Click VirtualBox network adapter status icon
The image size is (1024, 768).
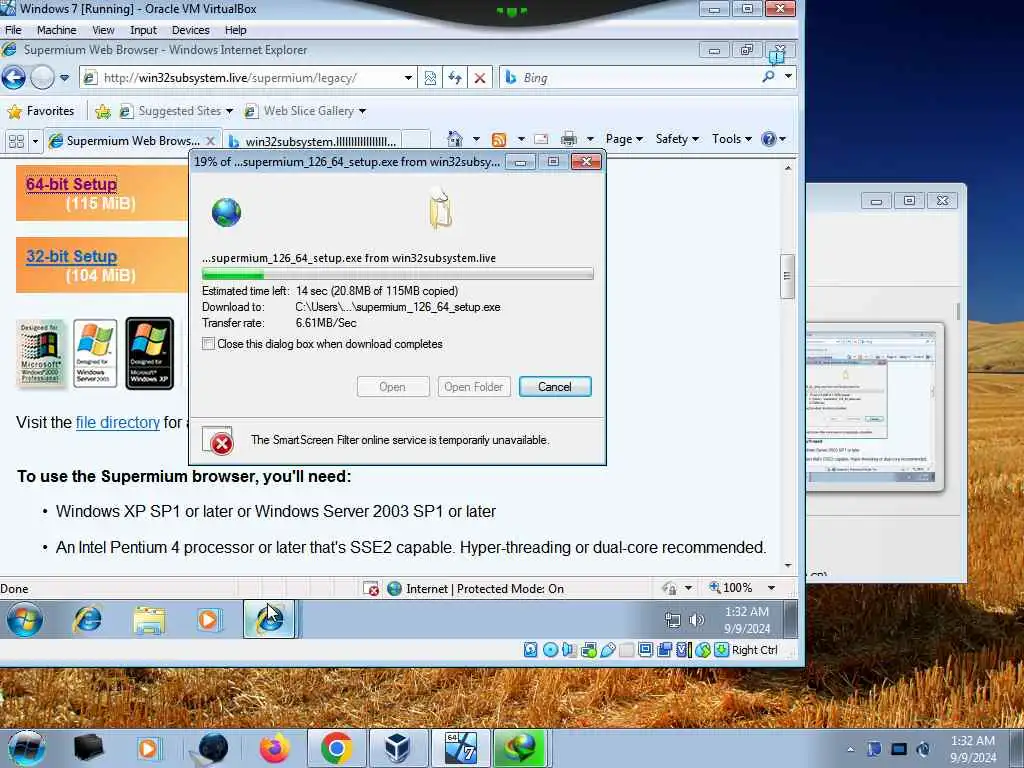pos(588,650)
